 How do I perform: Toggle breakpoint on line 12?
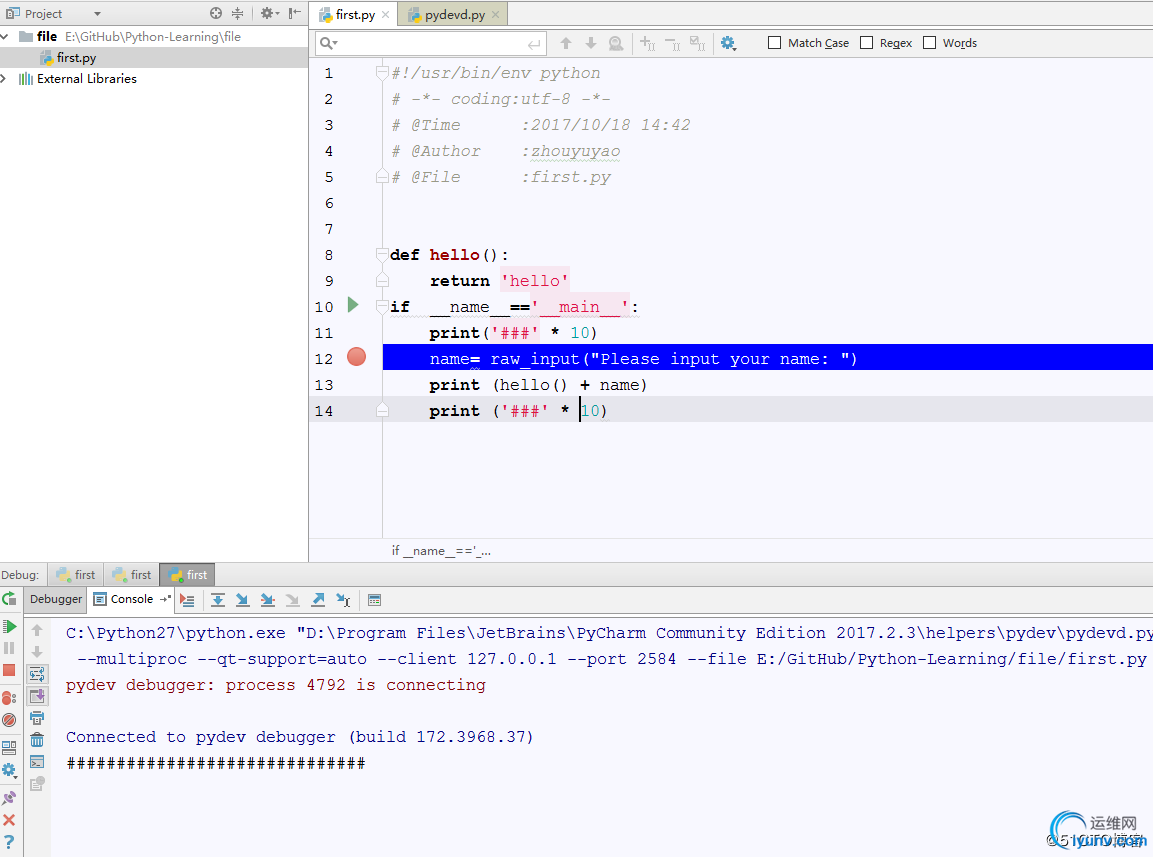[357, 358]
